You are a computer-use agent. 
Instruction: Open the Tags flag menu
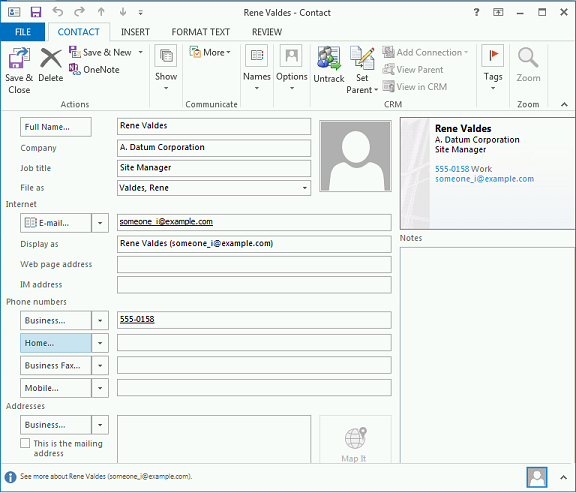pos(493,68)
